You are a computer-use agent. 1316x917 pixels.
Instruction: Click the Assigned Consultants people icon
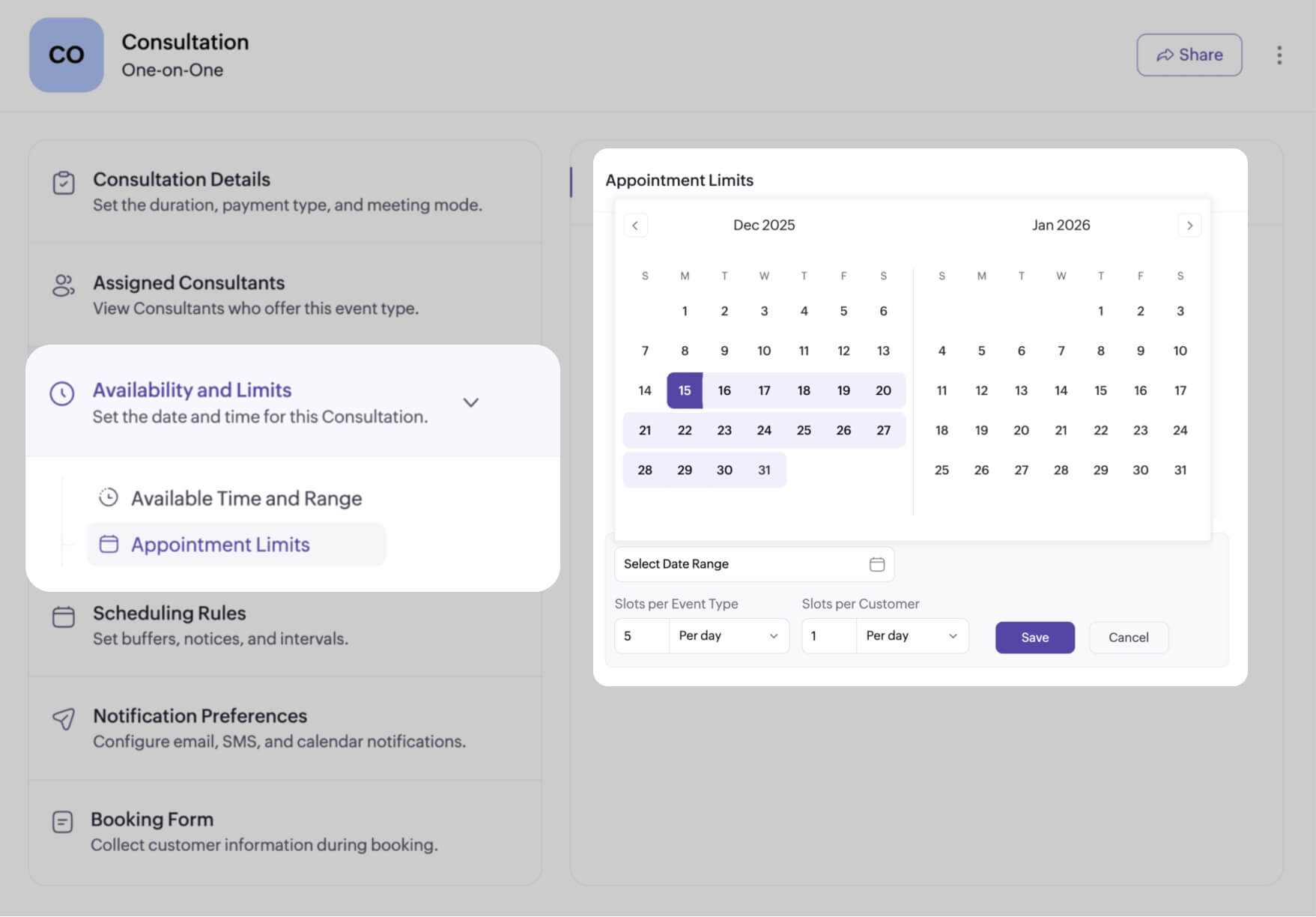pyautogui.click(x=64, y=285)
